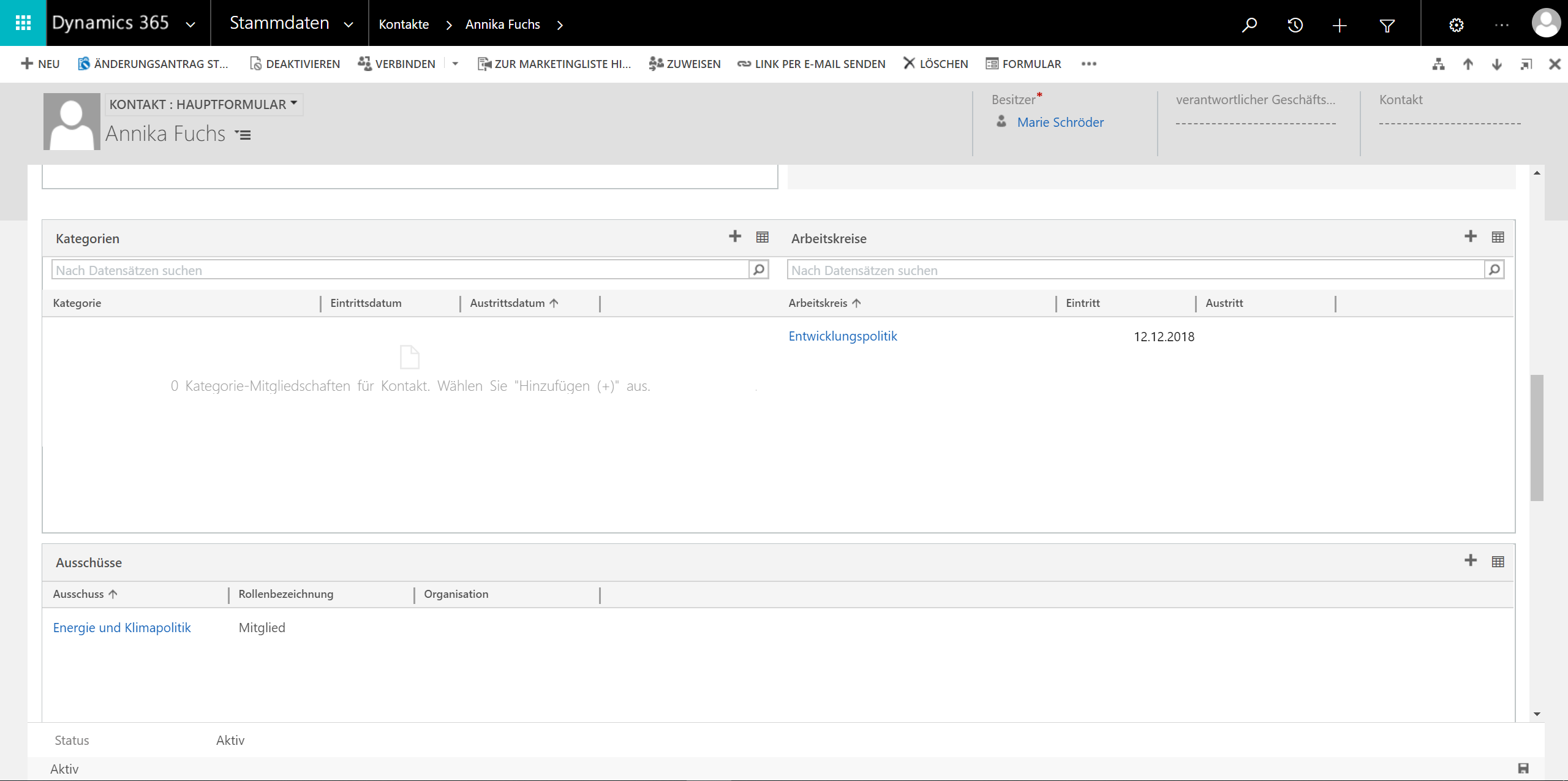Open Entwicklungspolitik Arbeitskreis link

point(843,336)
